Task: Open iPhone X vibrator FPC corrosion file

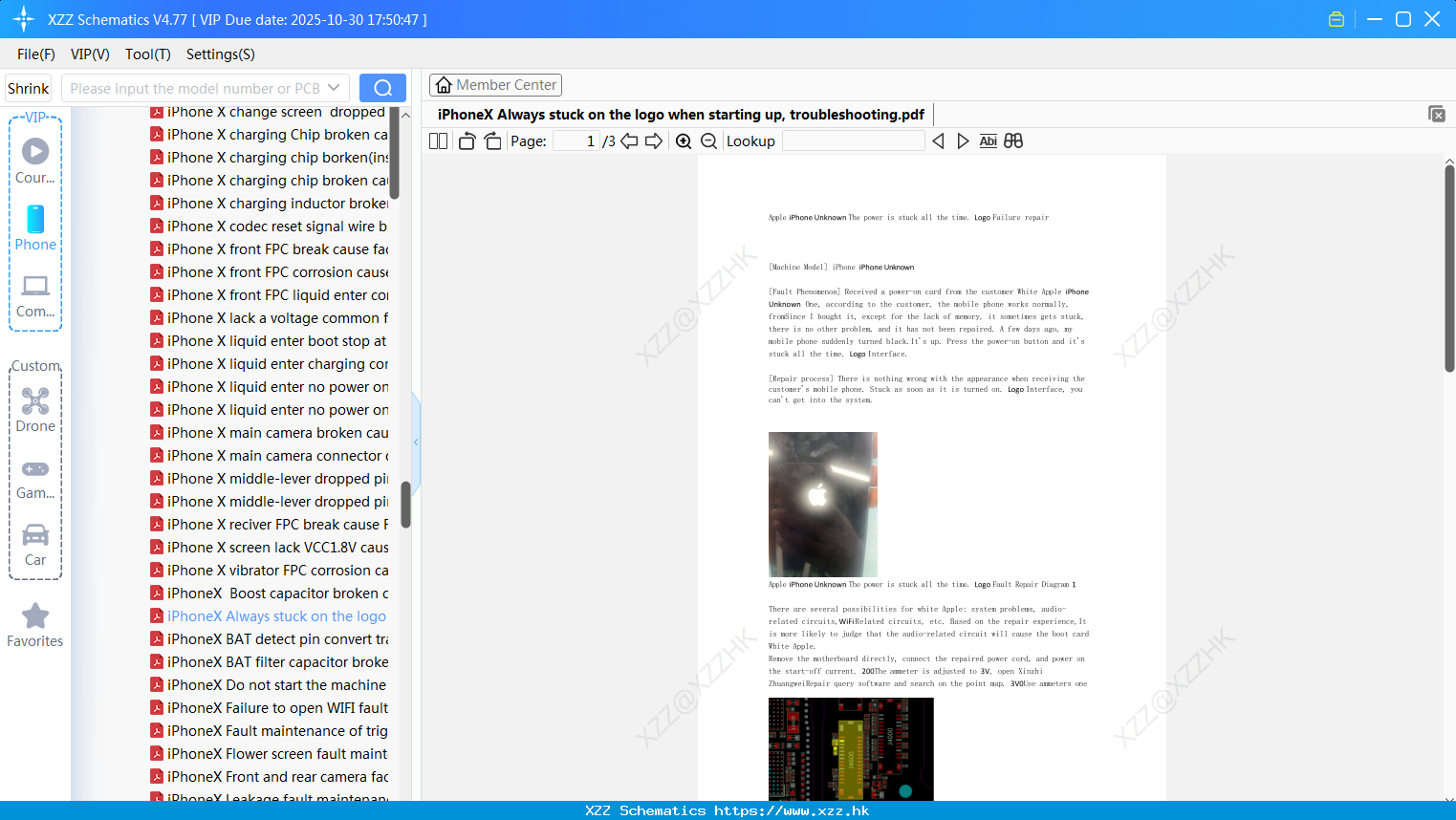Action: (x=270, y=571)
